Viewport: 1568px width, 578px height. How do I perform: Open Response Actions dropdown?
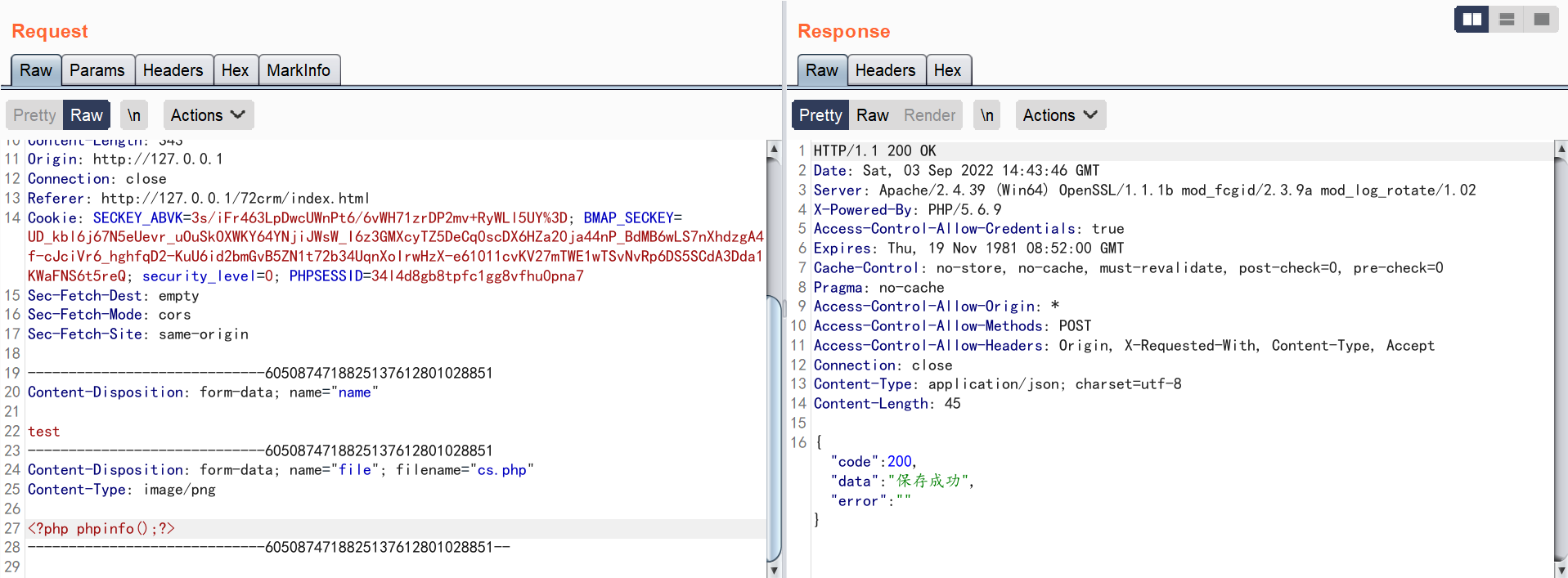(x=1061, y=115)
